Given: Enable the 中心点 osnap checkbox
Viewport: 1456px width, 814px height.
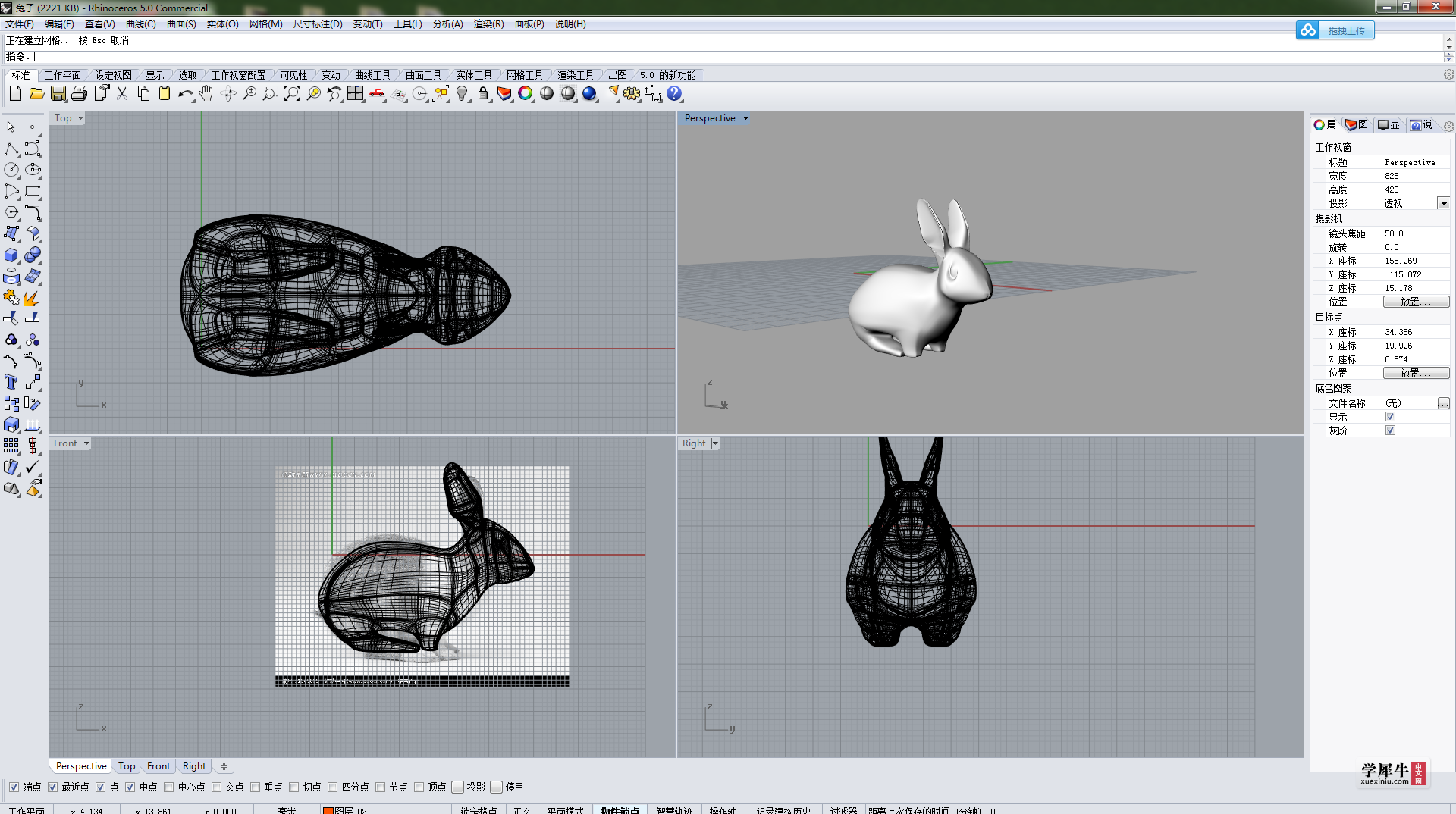Looking at the screenshot, I should tap(168, 787).
